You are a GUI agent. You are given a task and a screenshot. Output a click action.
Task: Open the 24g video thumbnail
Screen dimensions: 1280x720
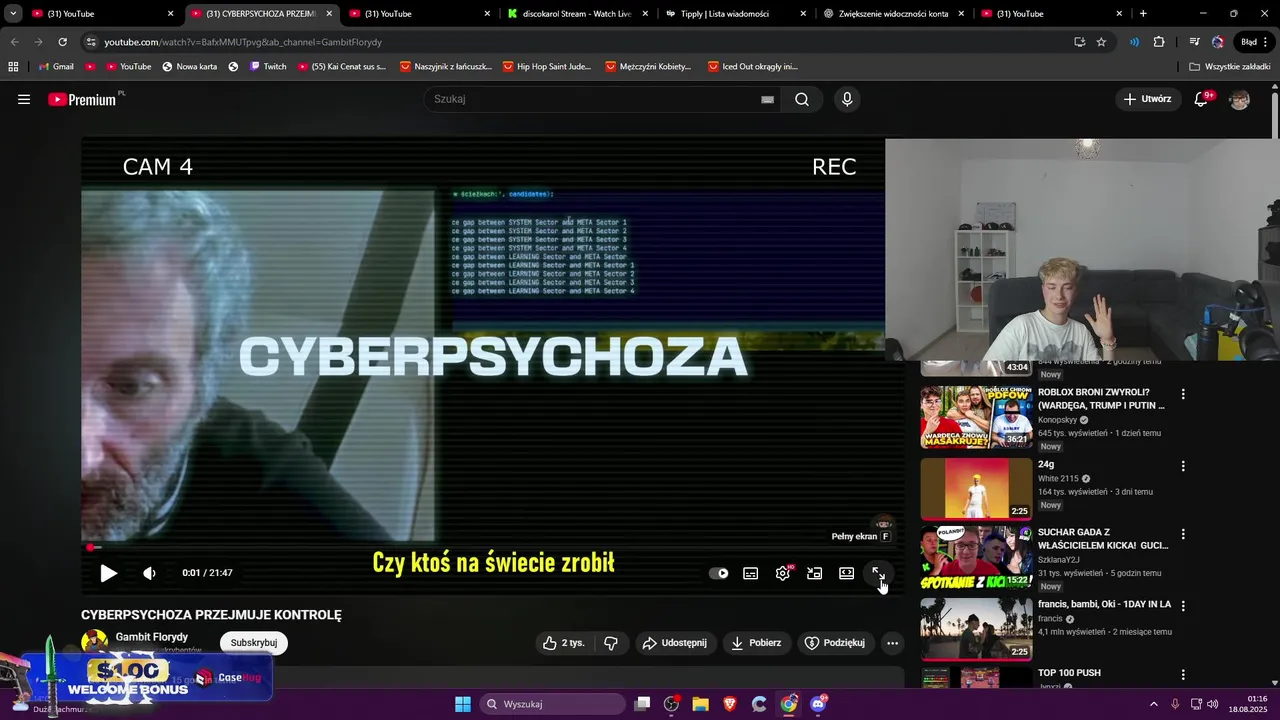point(976,488)
